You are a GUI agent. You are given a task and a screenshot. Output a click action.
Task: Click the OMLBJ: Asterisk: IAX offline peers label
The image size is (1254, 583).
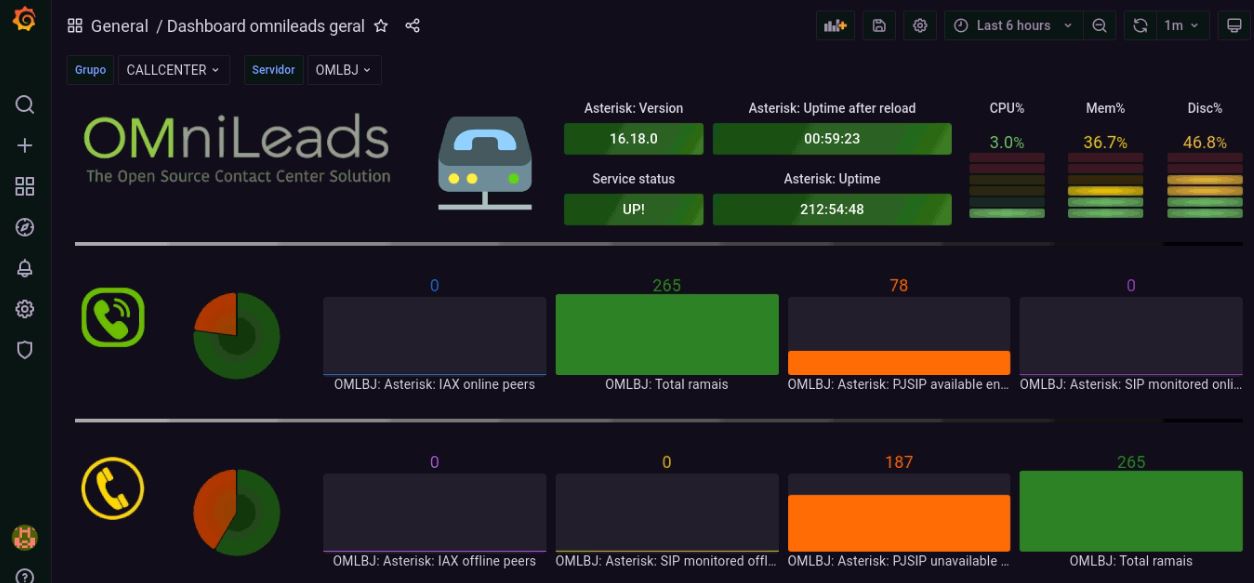click(x=434, y=561)
